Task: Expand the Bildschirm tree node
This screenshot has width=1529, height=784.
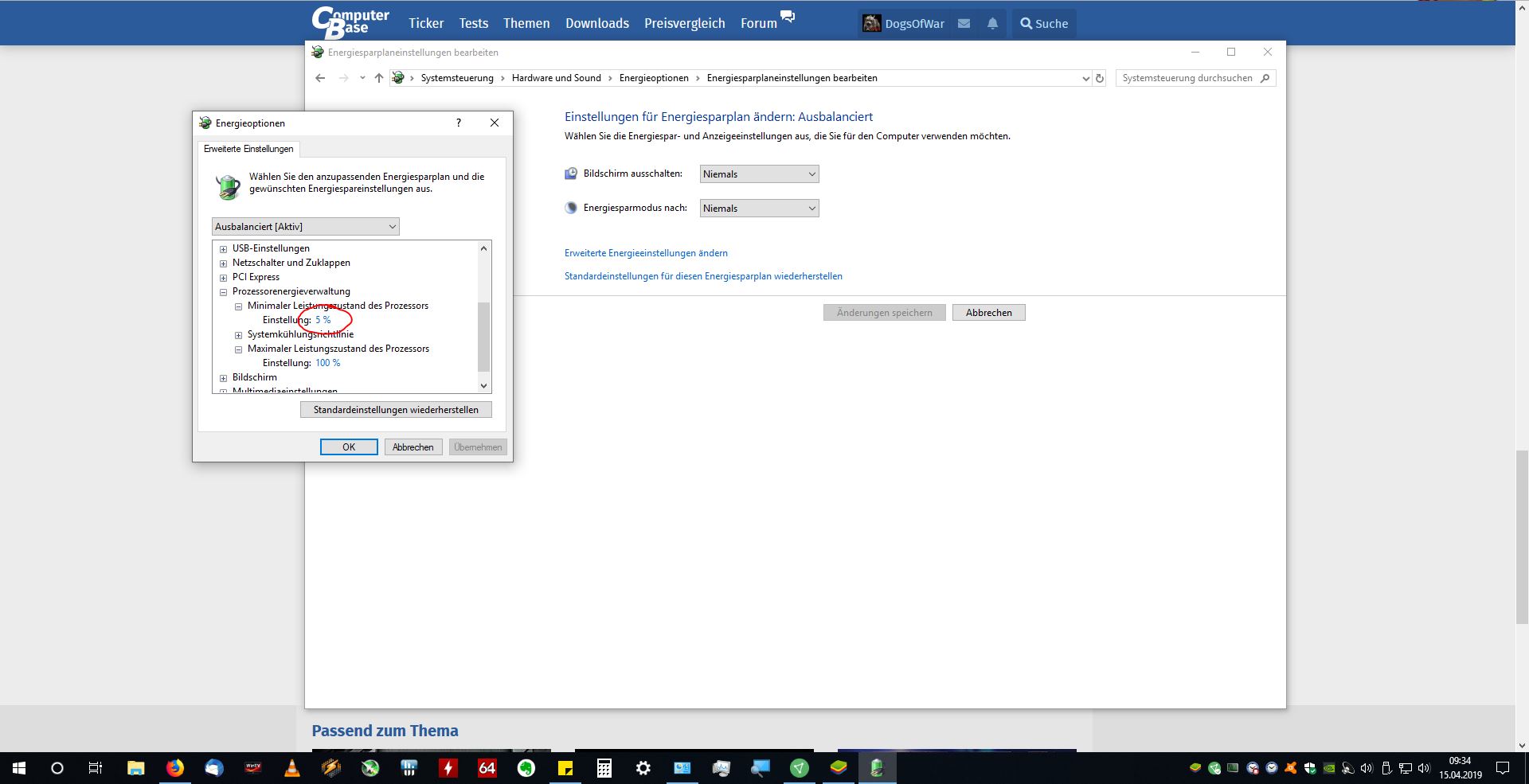Action: tap(224, 378)
